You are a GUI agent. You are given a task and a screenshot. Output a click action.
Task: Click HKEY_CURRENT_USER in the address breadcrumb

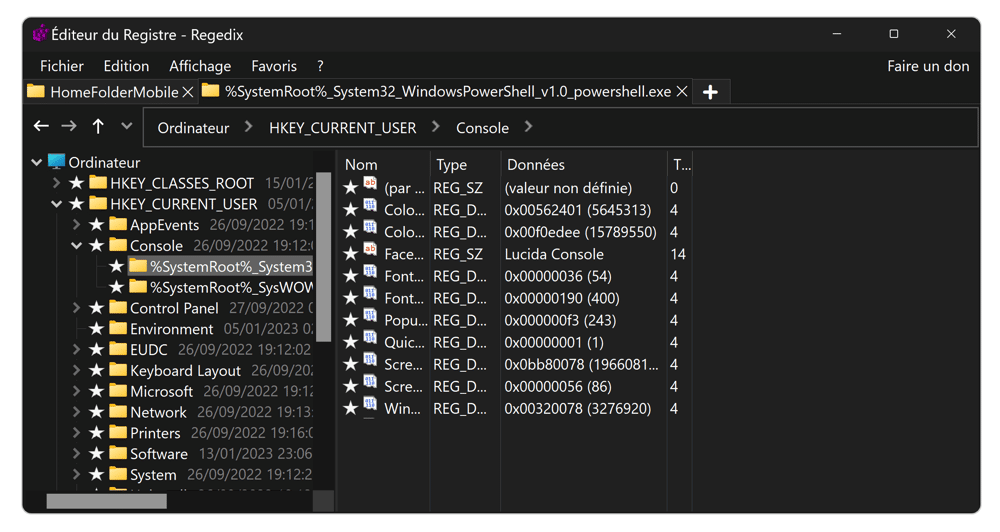[342, 128]
